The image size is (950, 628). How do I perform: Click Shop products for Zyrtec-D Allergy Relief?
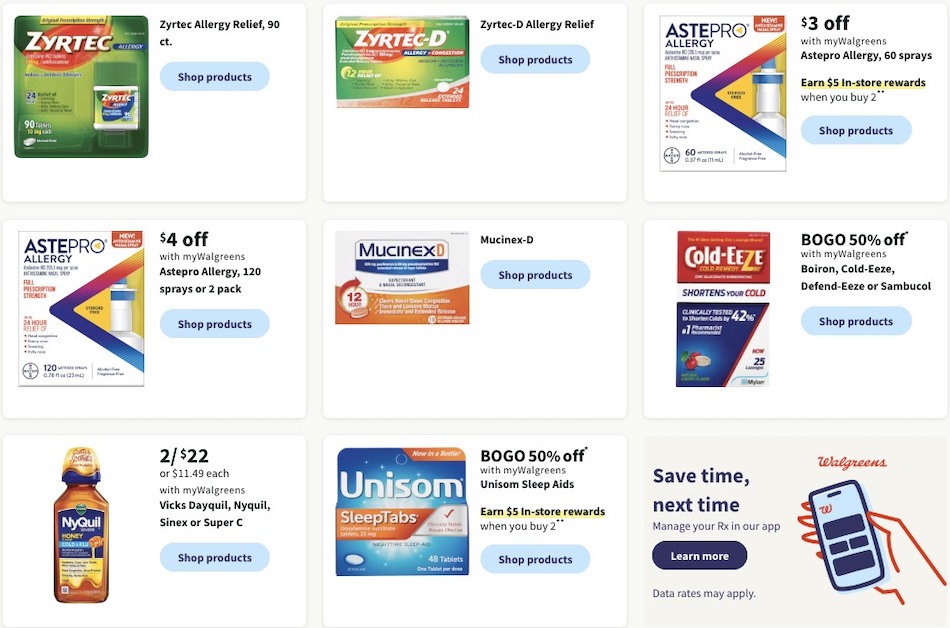[x=535, y=59]
